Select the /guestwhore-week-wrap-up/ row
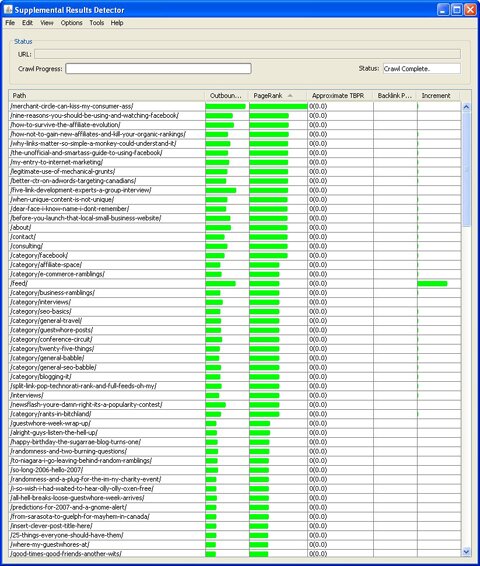This screenshot has width=480, height=566. click(x=235, y=423)
